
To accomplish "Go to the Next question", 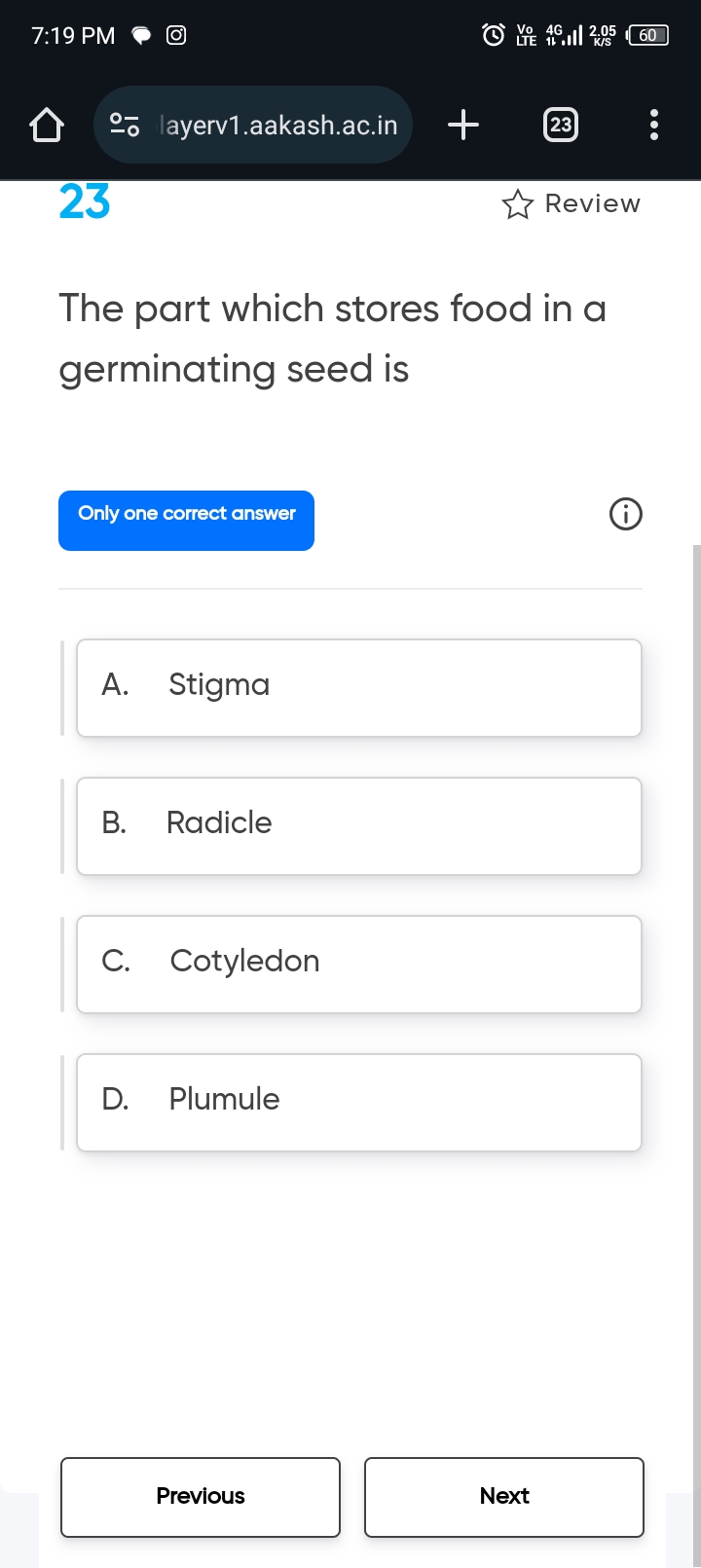I will (504, 1497).
